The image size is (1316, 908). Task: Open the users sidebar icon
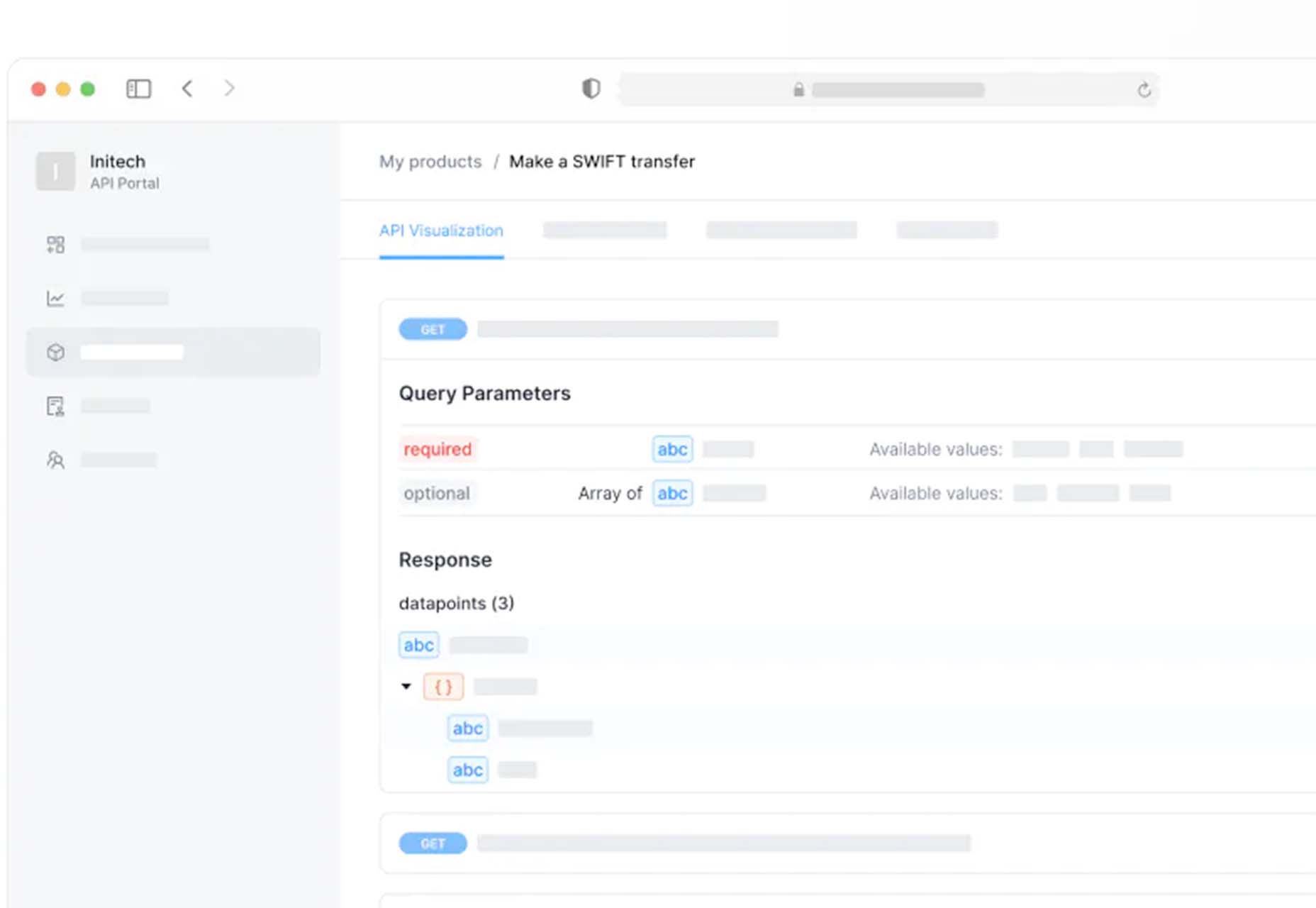(55, 460)
